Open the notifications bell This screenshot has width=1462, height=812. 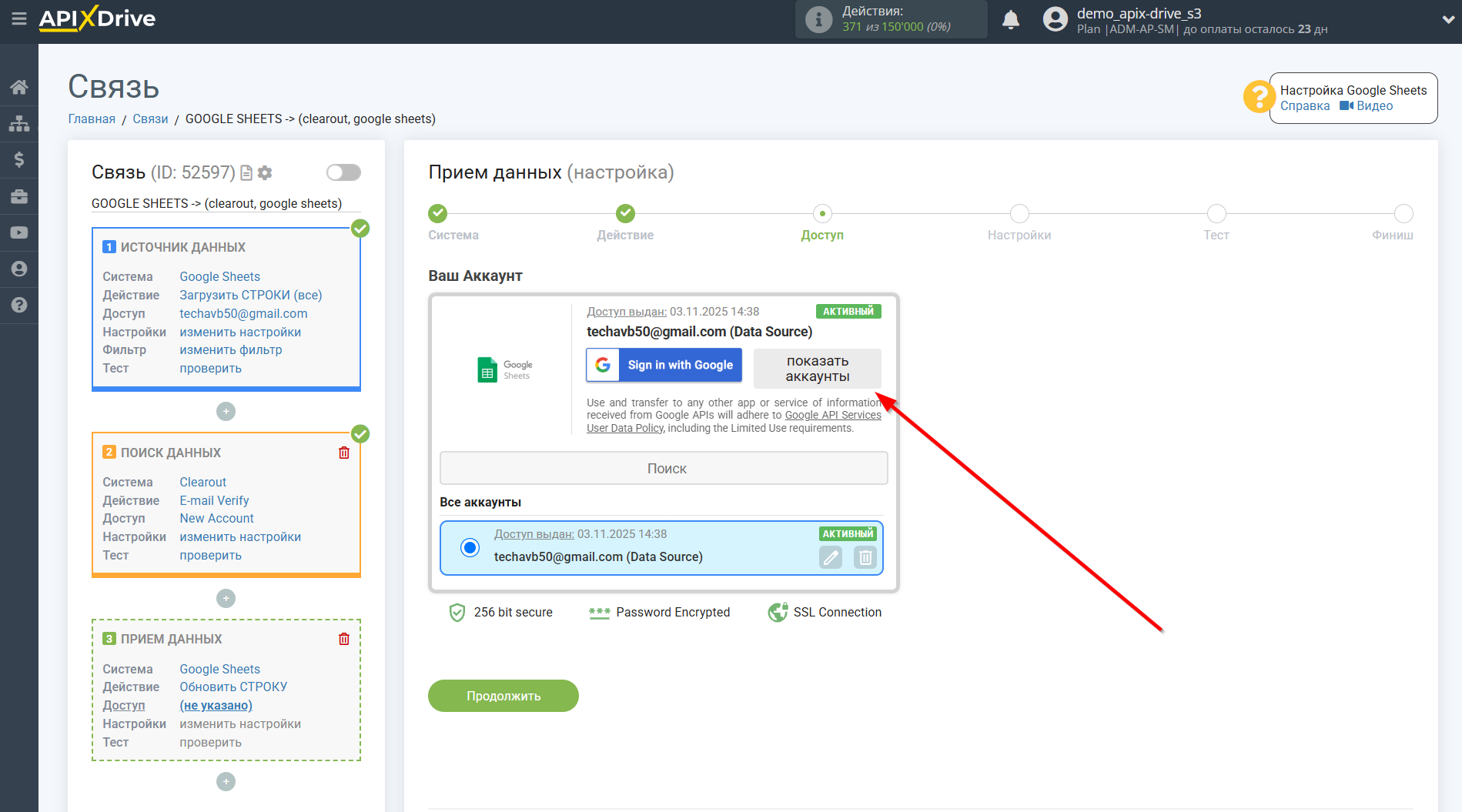point(1011,19)
